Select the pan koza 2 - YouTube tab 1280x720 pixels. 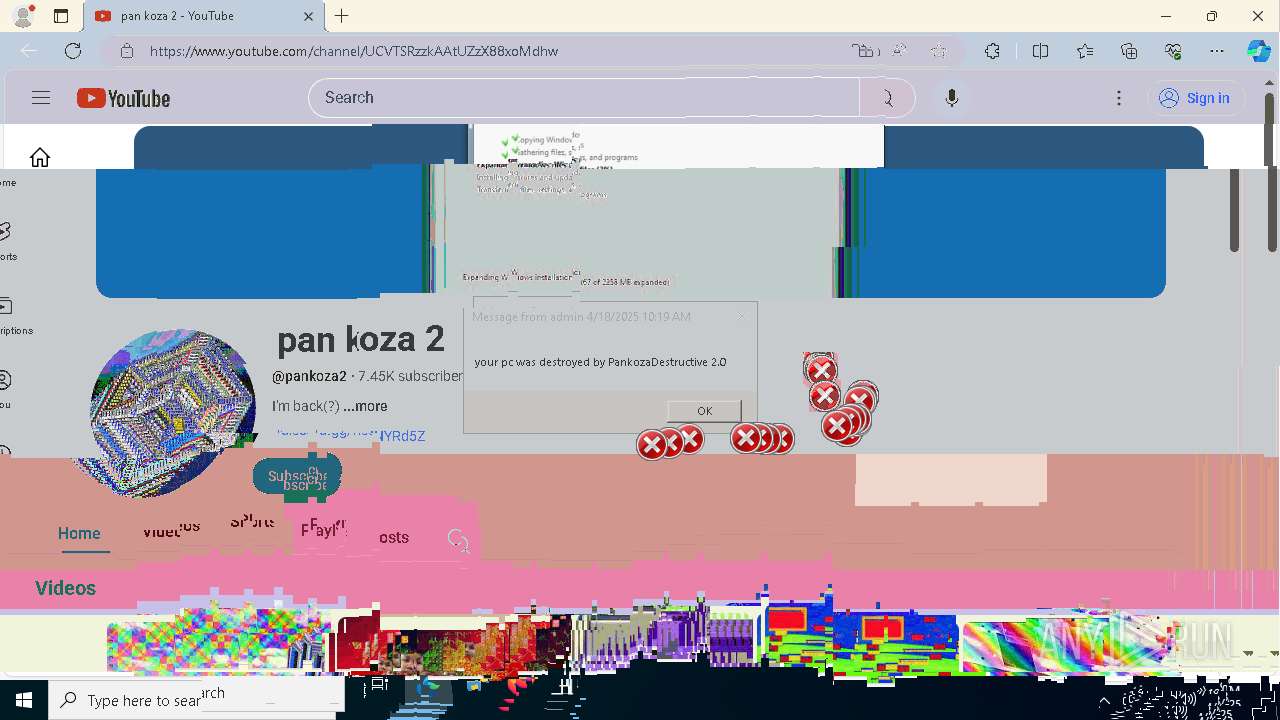pos(203,16)
